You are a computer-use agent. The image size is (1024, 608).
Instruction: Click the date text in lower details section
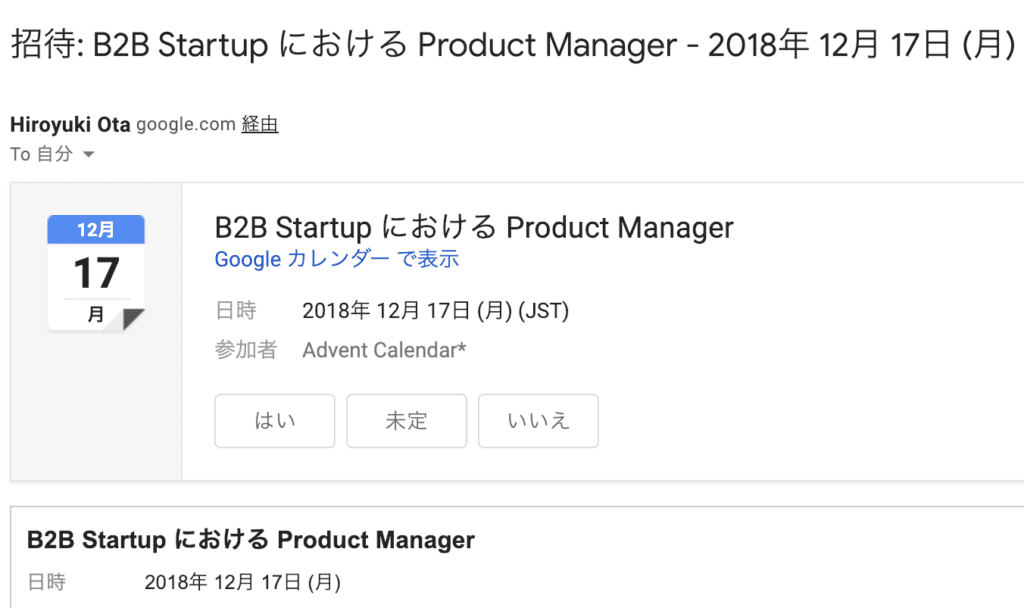[242, 582]
